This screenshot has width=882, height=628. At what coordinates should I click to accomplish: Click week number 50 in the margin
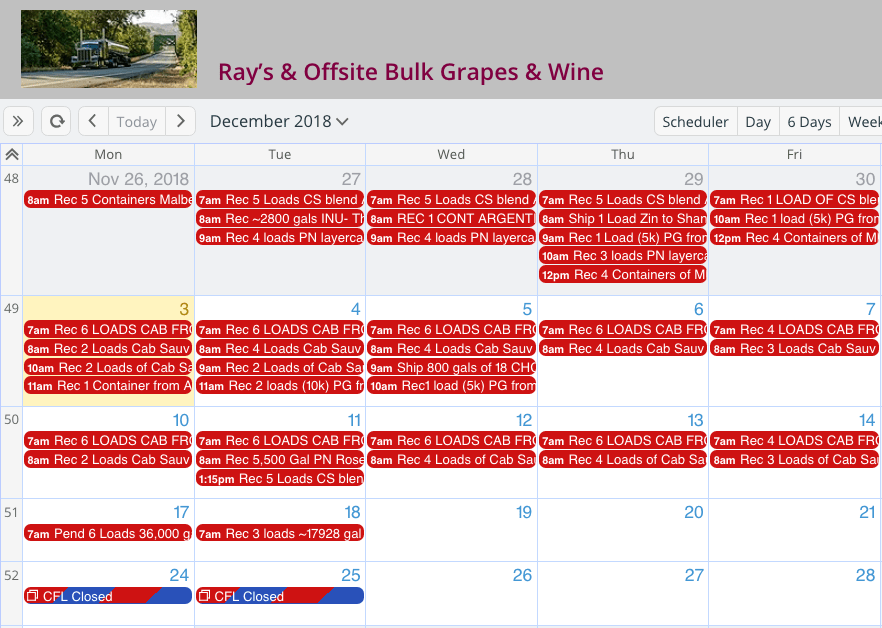coord(11,420)
